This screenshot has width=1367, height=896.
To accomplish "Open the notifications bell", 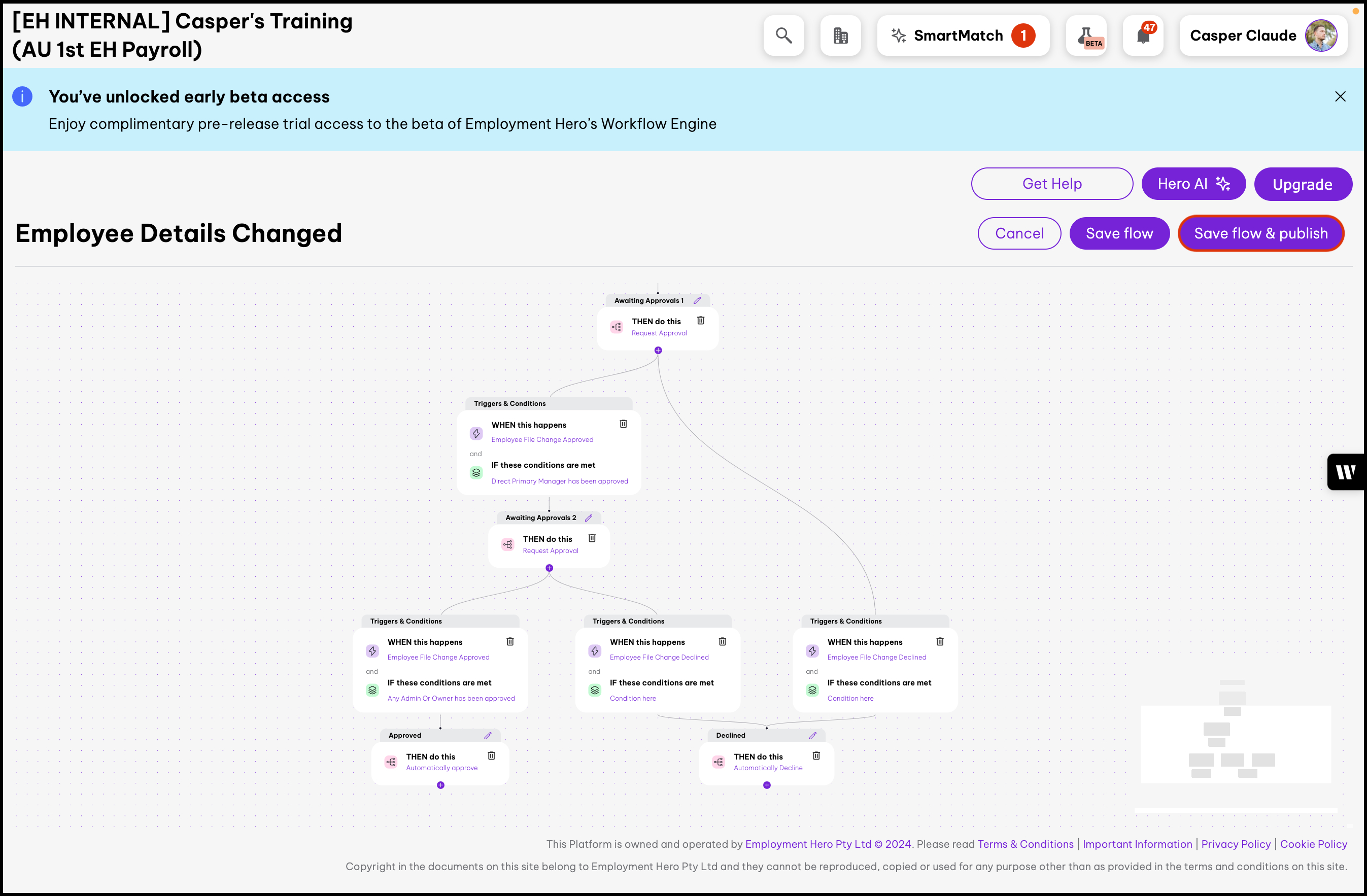I will [1142, 36].
